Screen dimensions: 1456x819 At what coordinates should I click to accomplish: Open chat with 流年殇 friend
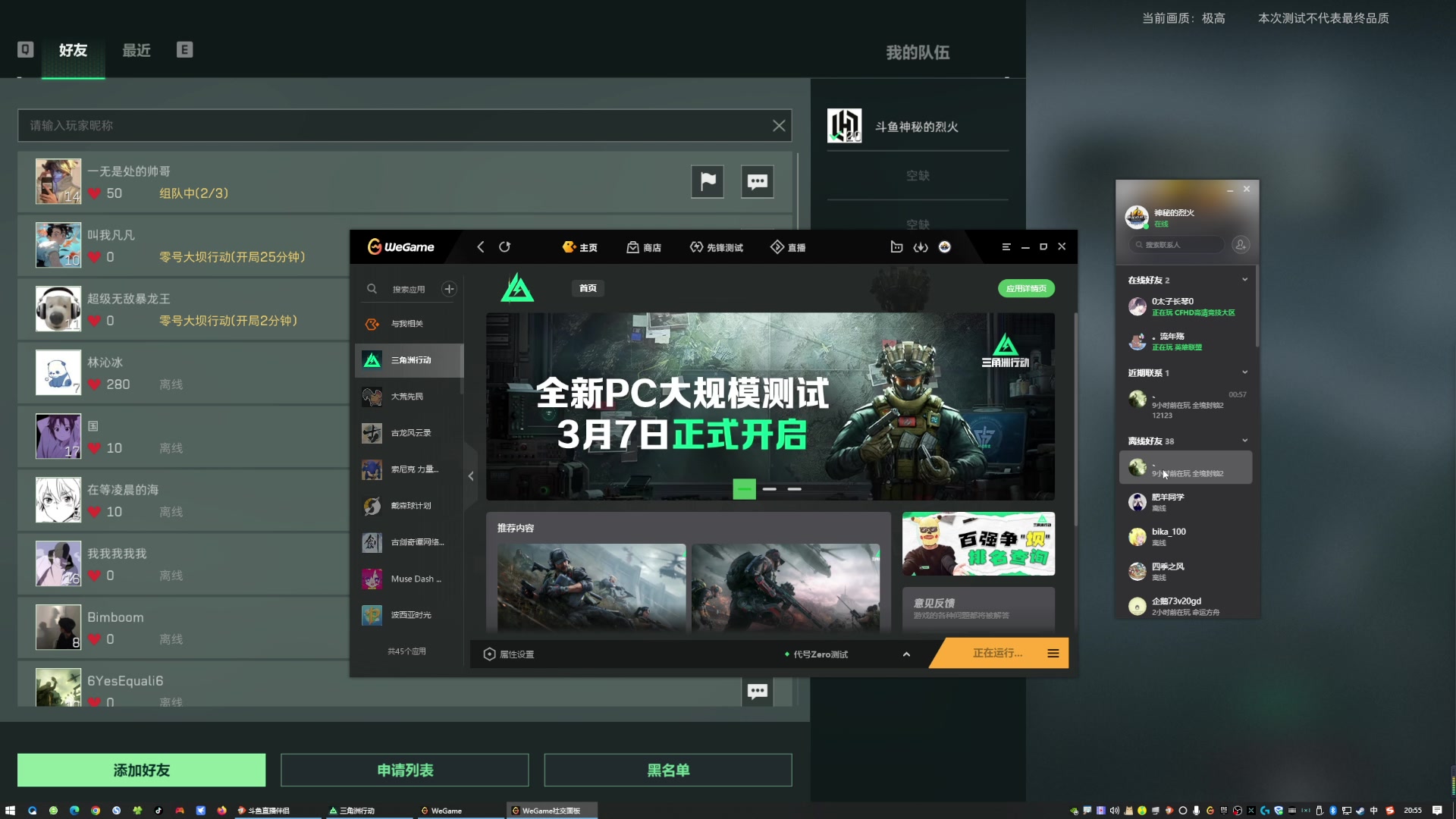(x=1186, y=341)
